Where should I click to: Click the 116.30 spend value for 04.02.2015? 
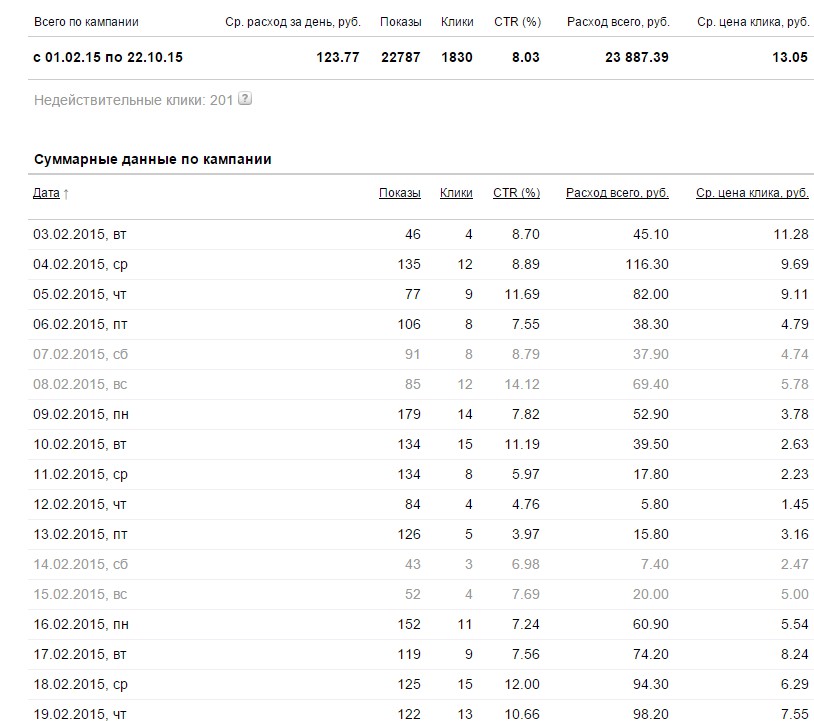click(649, 264)
